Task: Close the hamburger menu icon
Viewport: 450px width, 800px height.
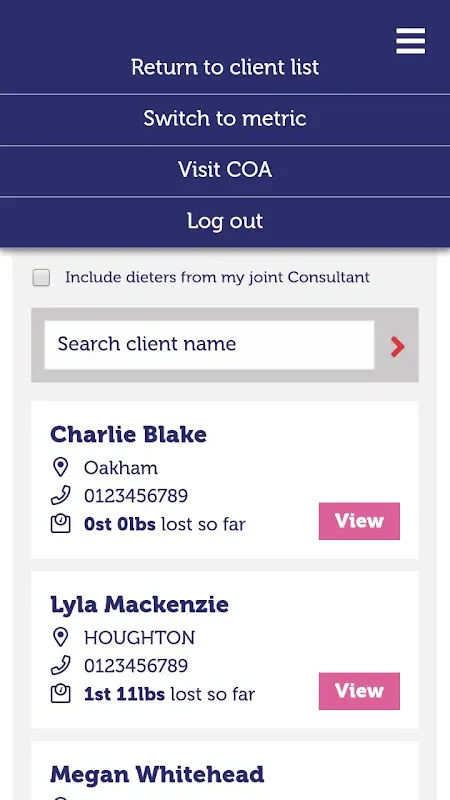Action: point(410,41)
